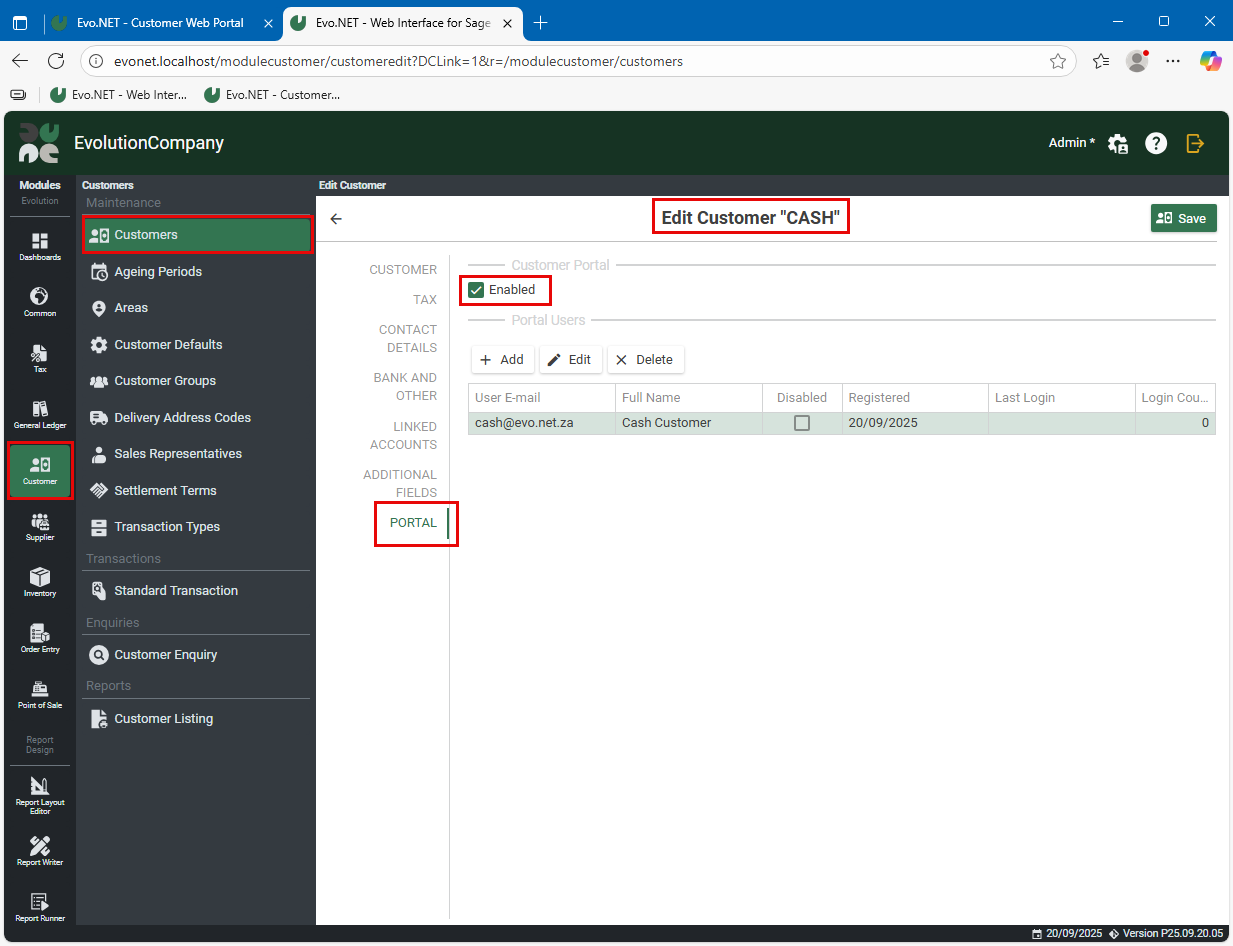This screenshot has height=946, width=1233.
Task: Uncheck the Customer Portal Enabled checkbox
Action: click(477, 290)
